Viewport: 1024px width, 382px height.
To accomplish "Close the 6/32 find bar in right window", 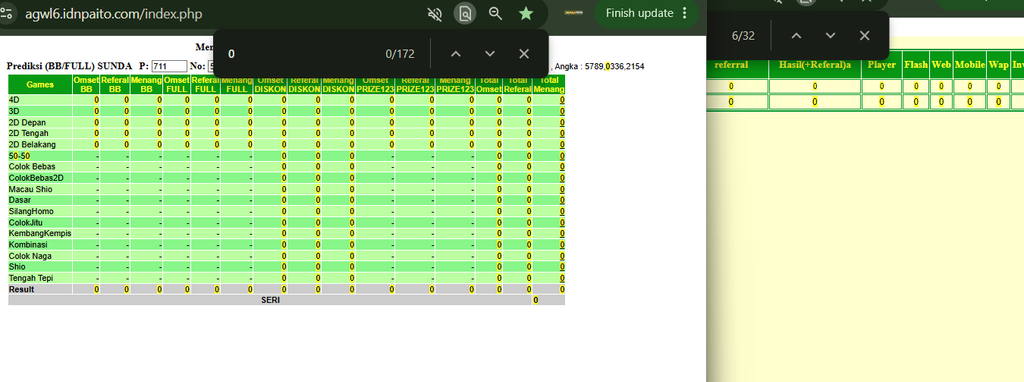I will pyautogui.click(x=865, y=36).
